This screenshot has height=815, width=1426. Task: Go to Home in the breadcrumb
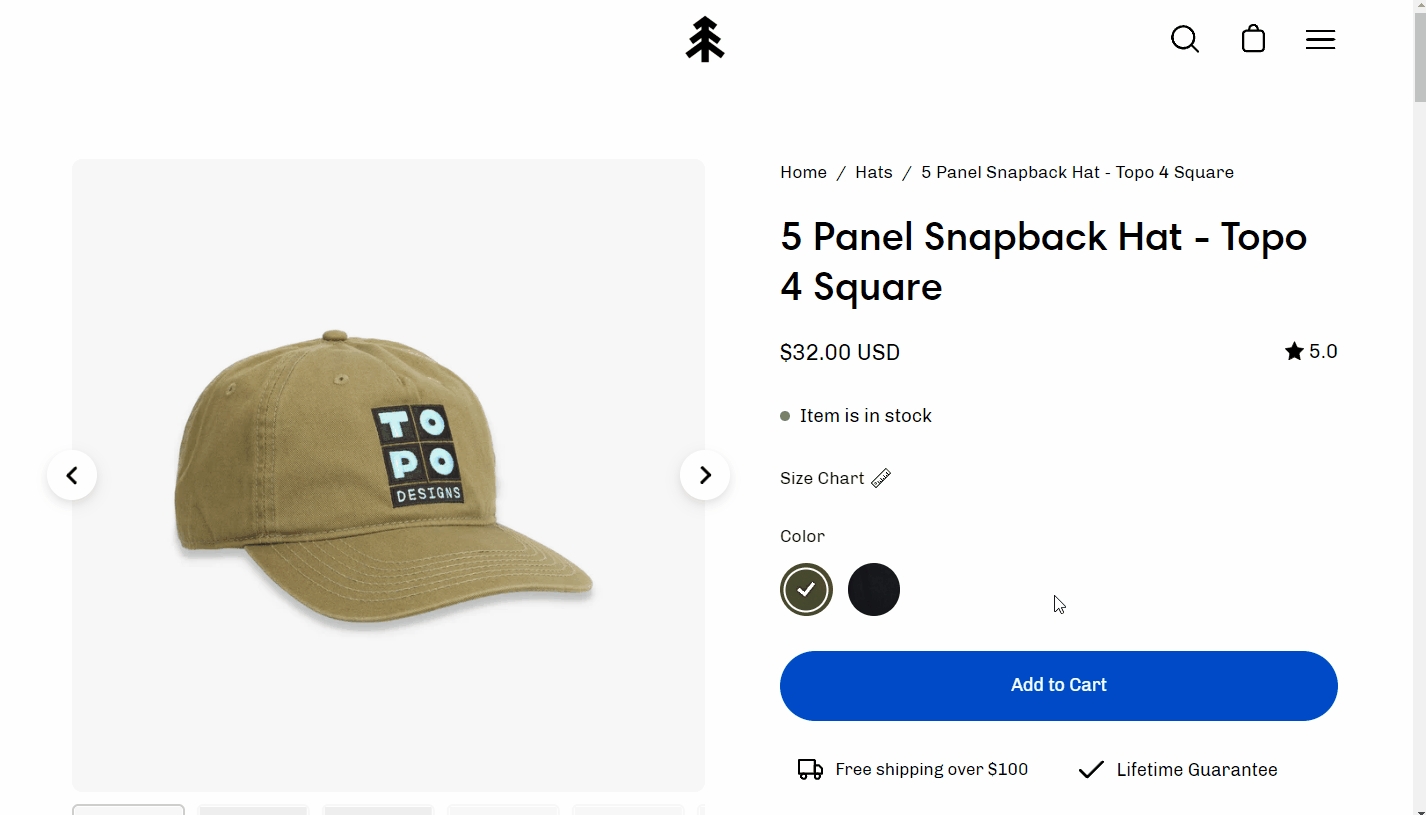coord(803,172)
